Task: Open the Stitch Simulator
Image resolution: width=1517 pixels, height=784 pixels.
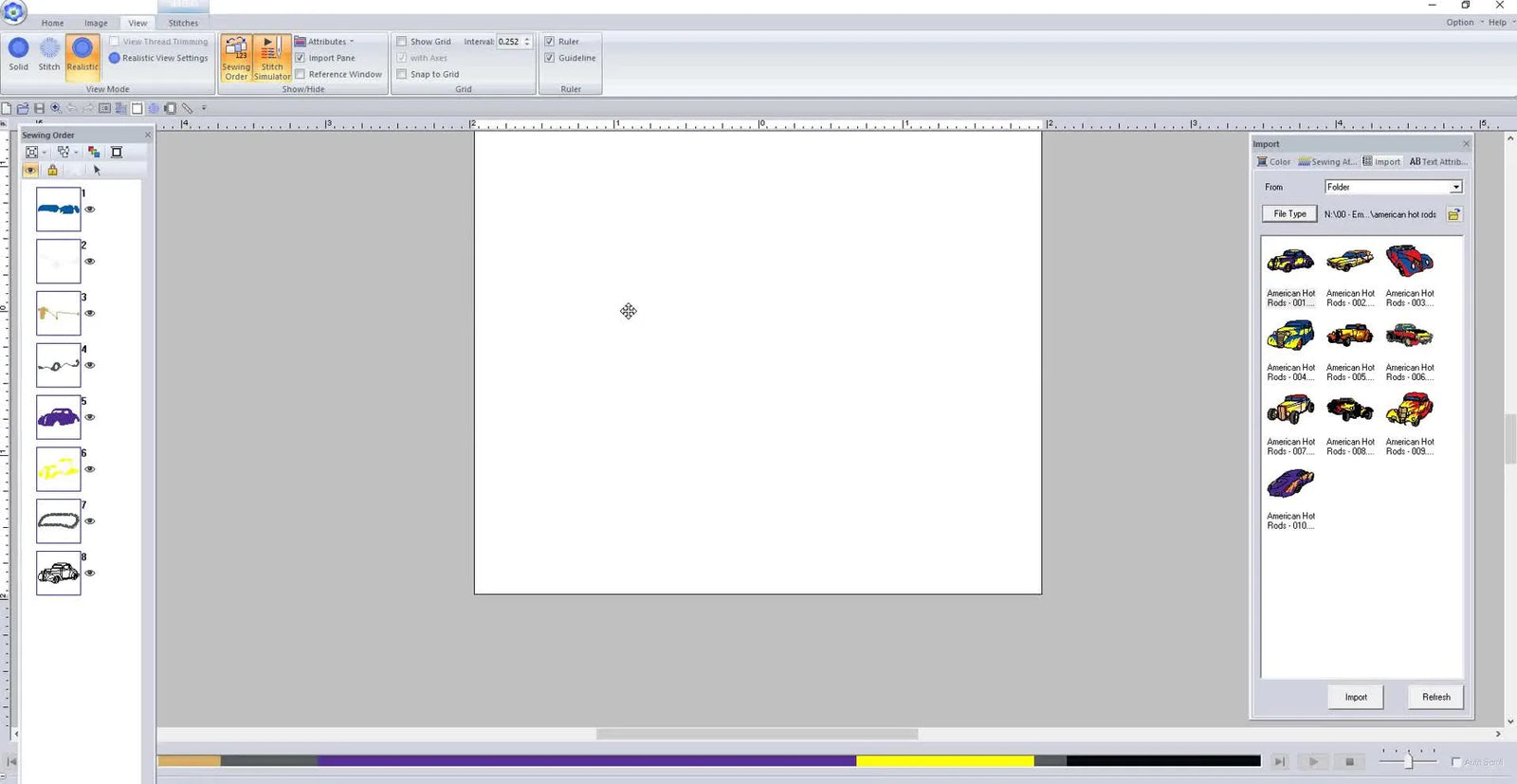Action: [272, 59]
